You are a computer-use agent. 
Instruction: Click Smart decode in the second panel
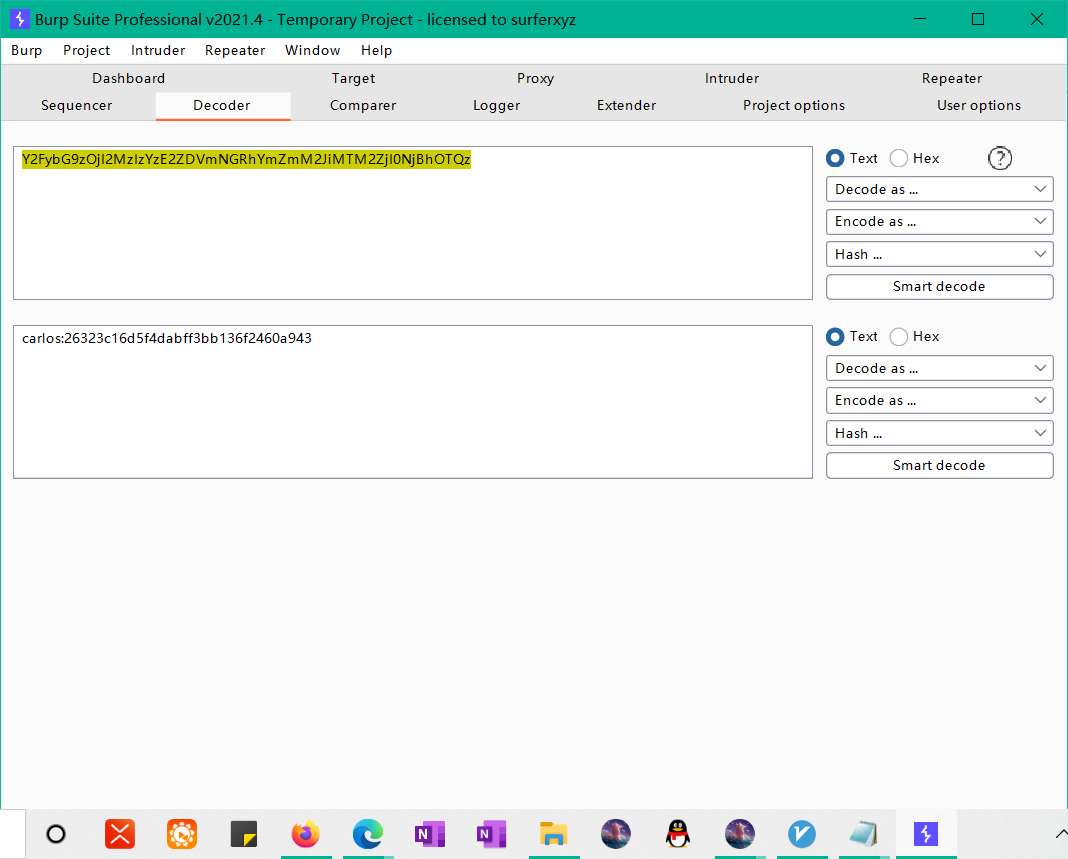[939, 466]
